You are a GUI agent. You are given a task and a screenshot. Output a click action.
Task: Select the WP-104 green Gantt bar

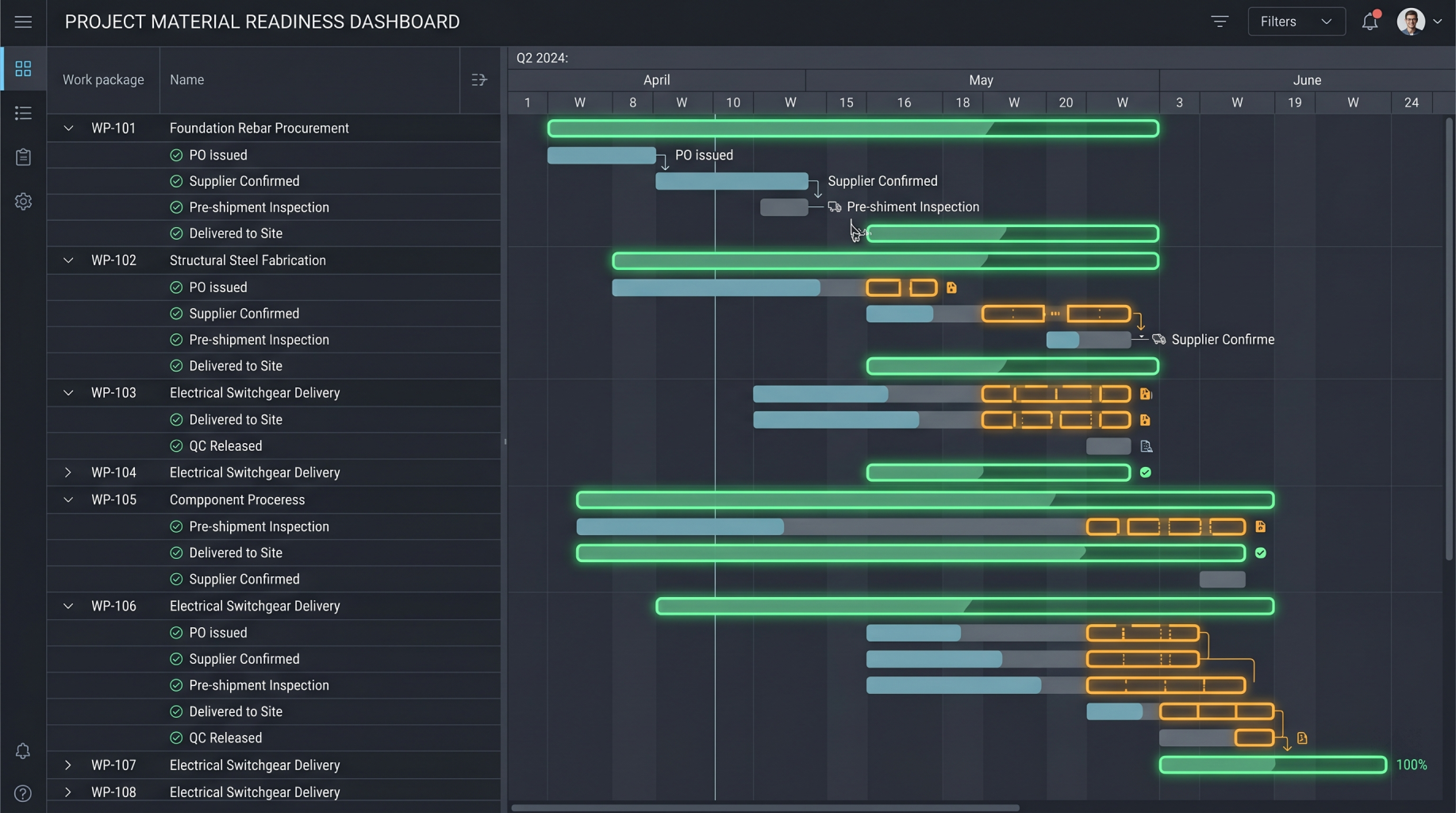coord(998,473)
